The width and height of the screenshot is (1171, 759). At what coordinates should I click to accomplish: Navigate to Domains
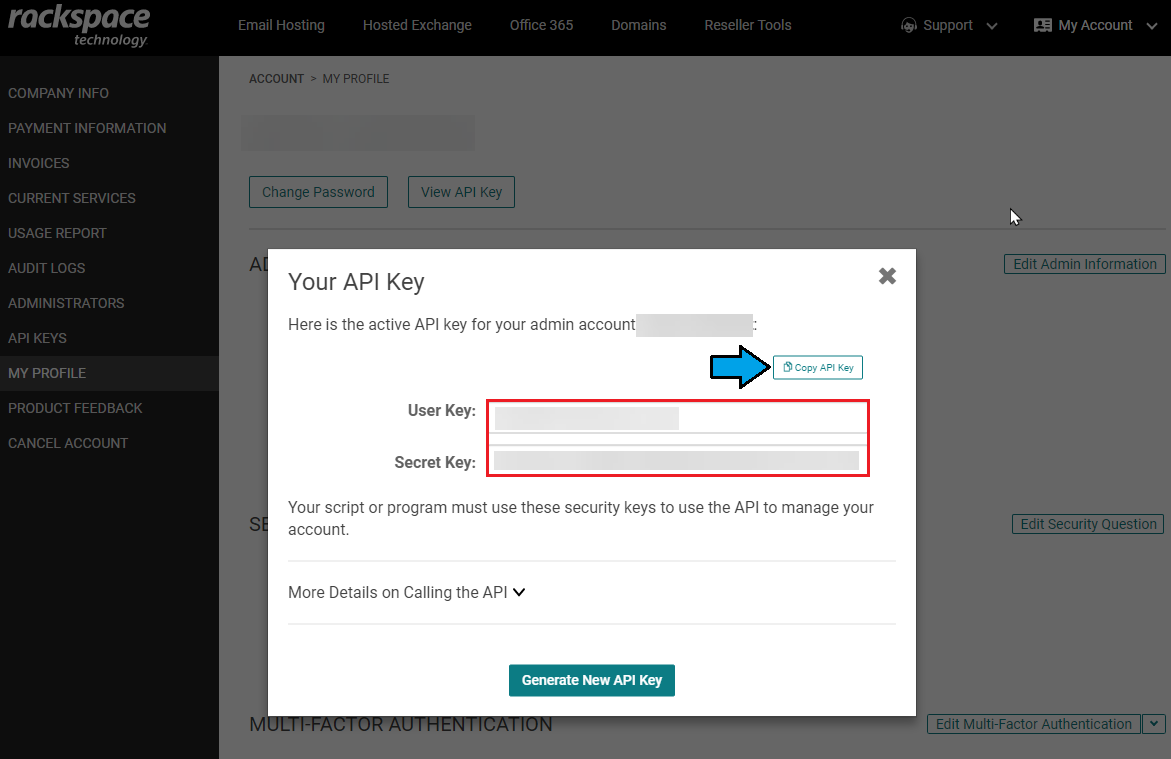[x=639, y=25]
